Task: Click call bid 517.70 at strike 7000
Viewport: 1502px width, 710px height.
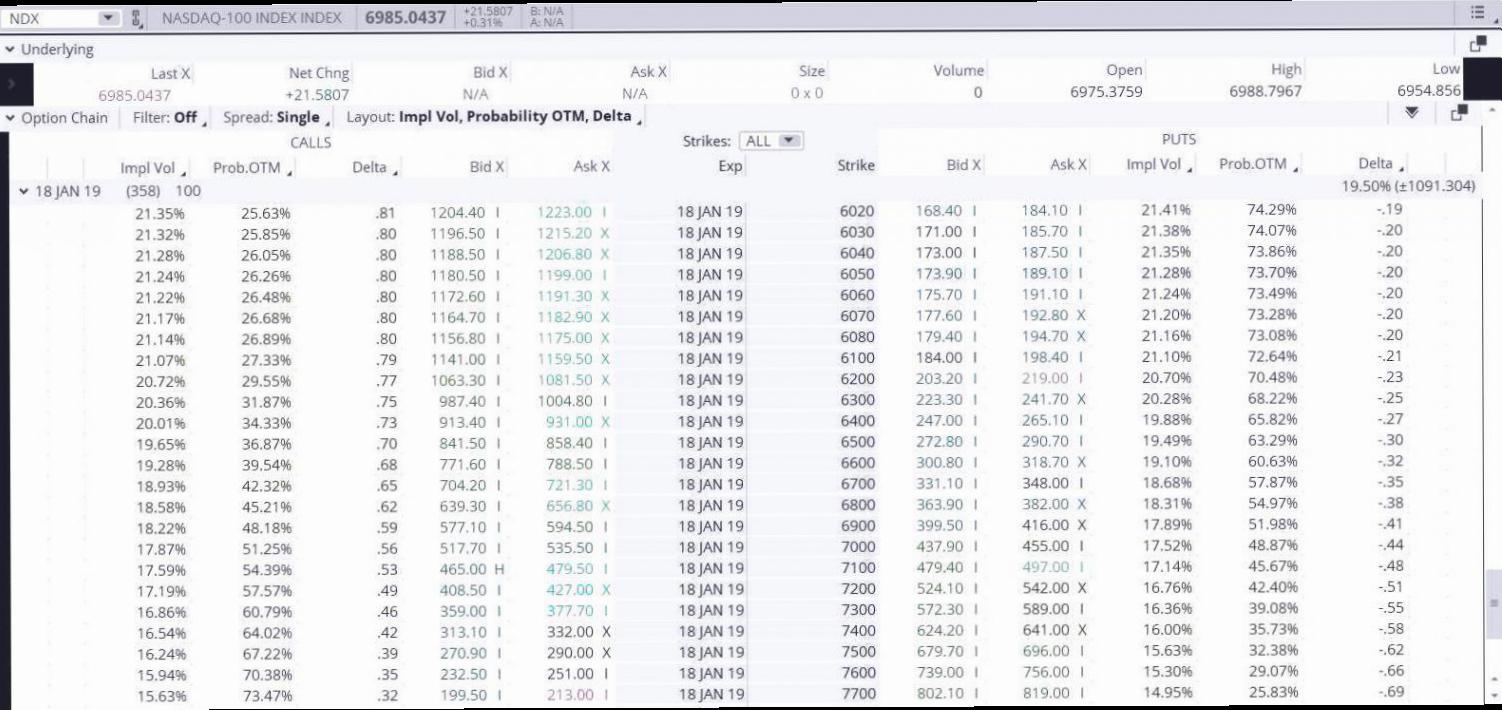Action: 462,548
